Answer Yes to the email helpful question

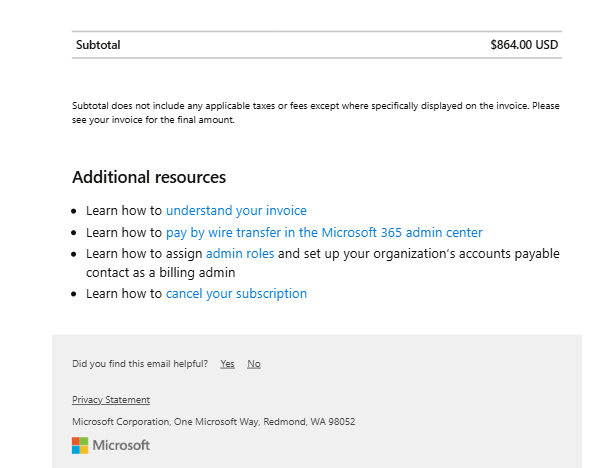227,364
